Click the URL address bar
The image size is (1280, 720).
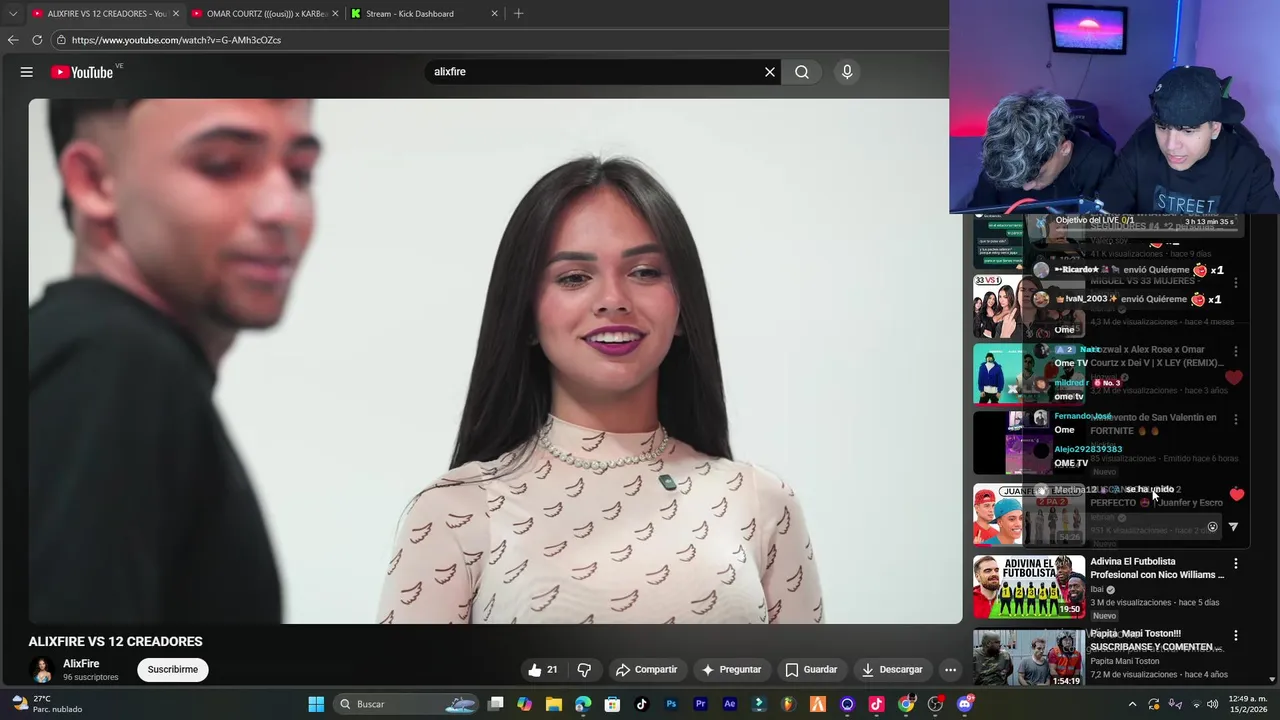pos(500,40)
